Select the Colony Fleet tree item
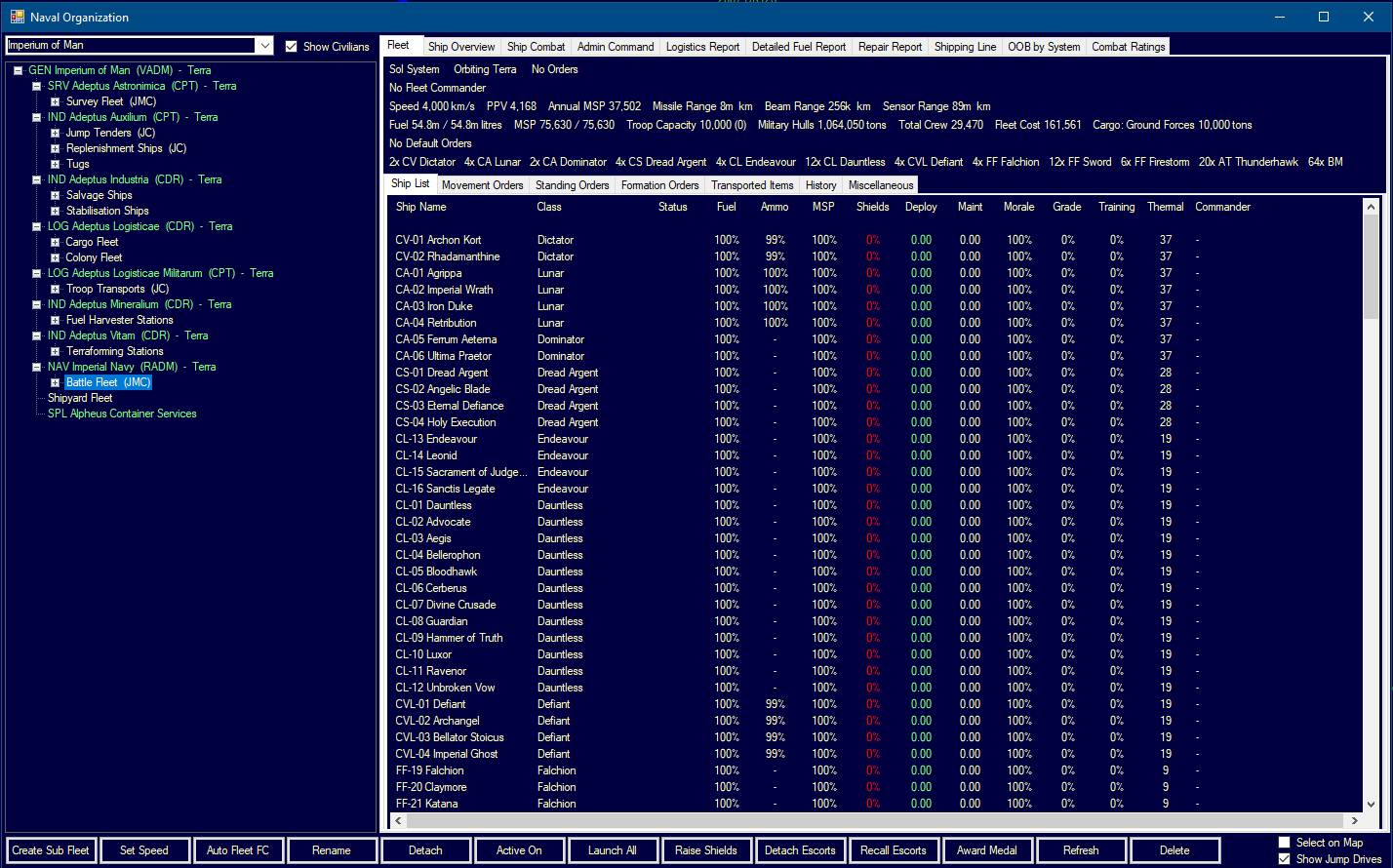 [x=94, y=257]
